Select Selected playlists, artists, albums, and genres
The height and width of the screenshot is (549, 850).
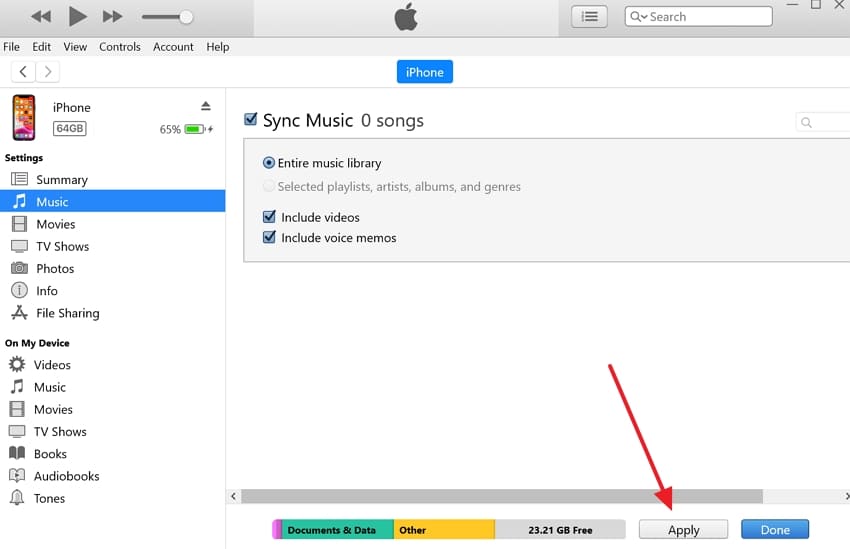(268, 186)
